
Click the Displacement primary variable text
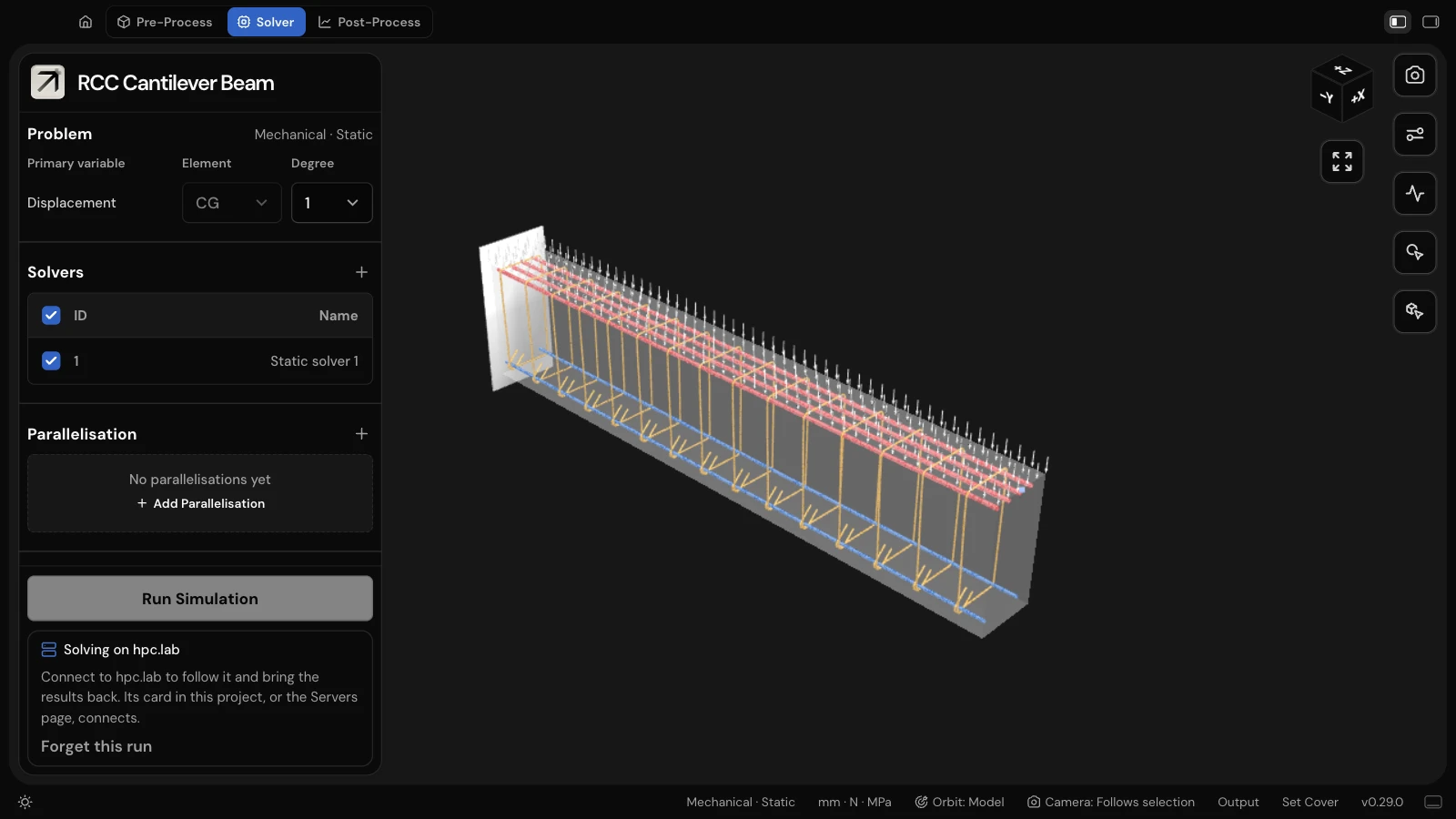[72, 203]
